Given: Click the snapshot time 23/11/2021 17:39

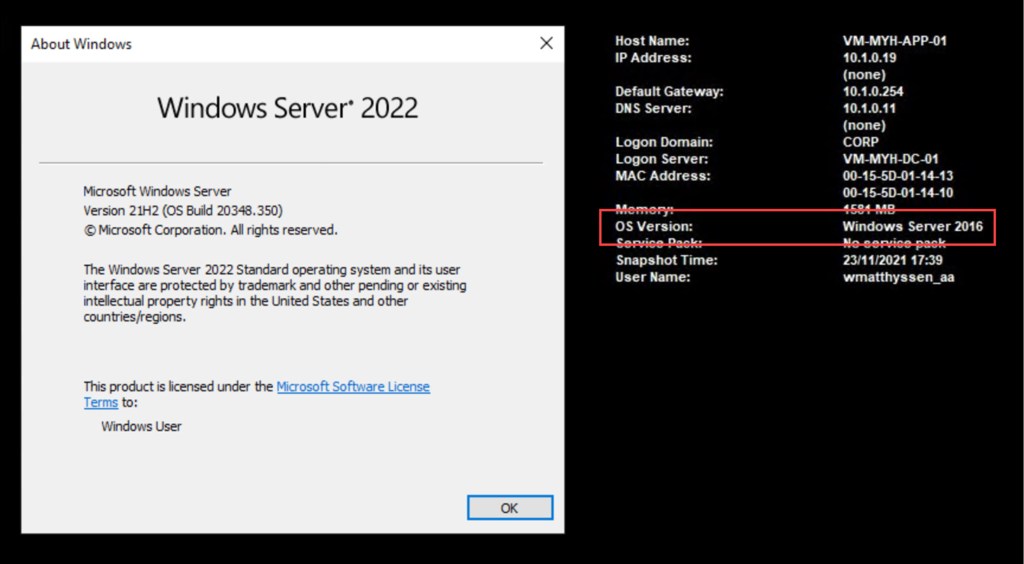Looking at the screenshot, I should coord(892,260).
